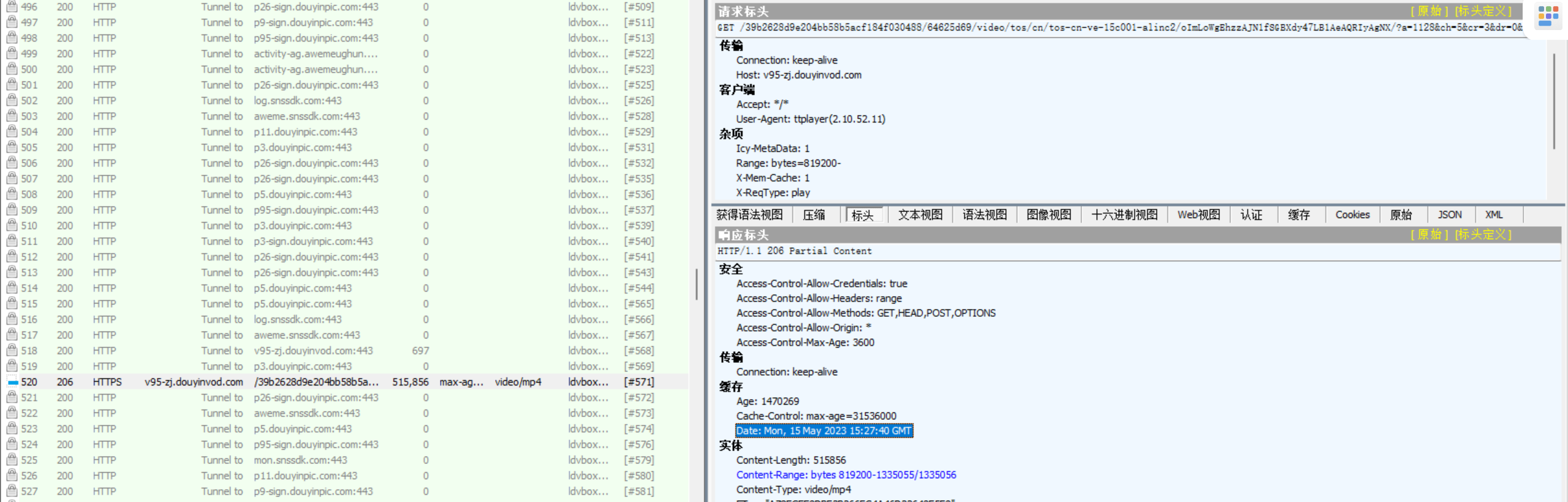Click the blue icon on session 520
This screenshot has height=502, width=1568.
pos(12,382)
